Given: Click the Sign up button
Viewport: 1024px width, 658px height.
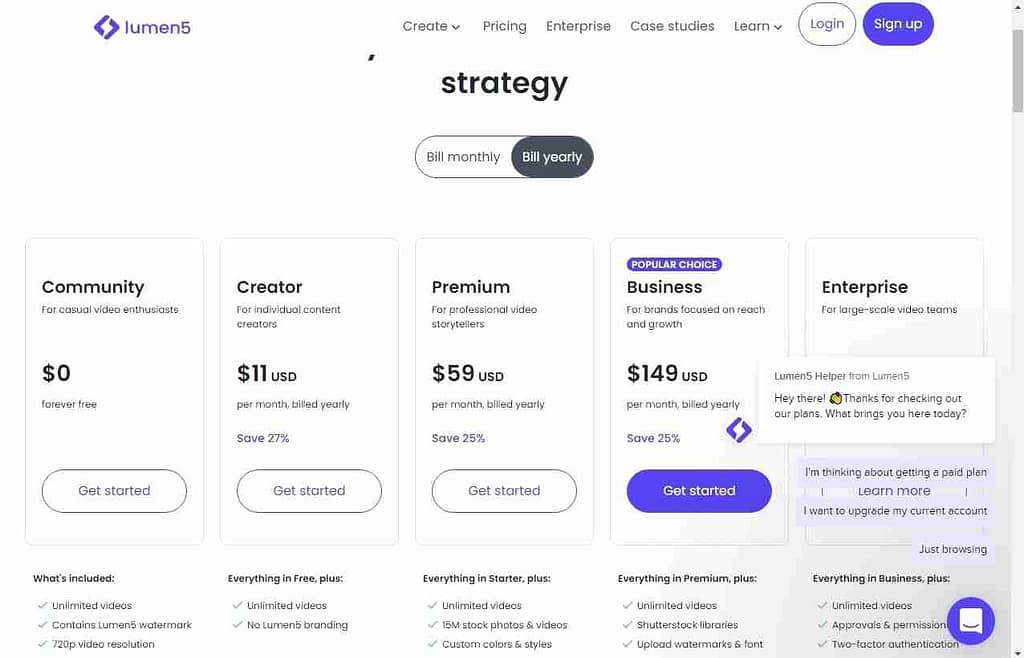Looking at the screenshot, I should click(897, 23).
